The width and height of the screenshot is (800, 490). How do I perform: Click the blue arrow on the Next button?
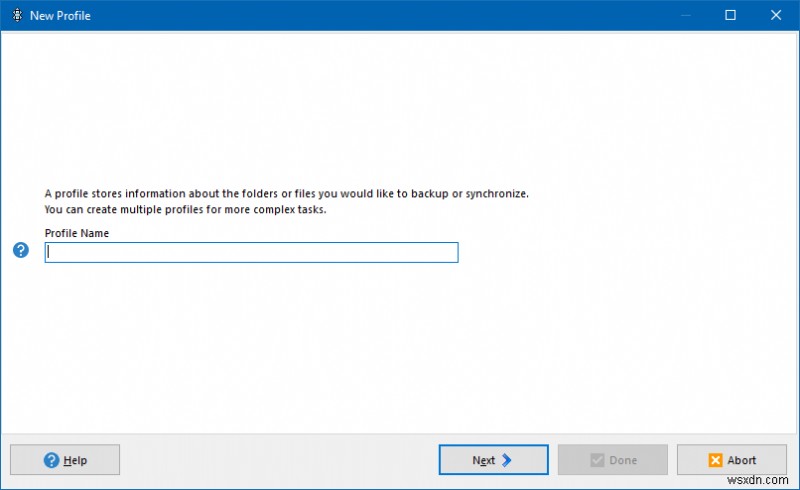tap(507, 460)
